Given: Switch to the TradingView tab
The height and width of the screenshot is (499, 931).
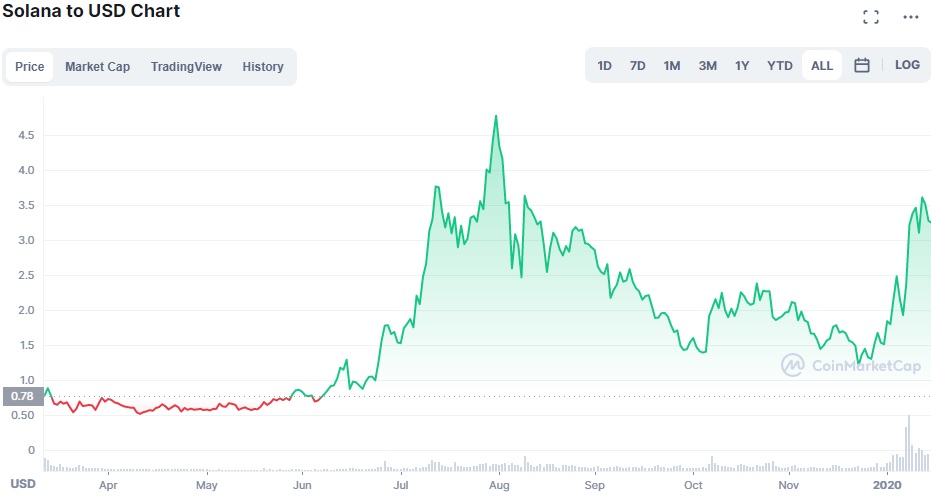Looking at the screenshot, I should click(186, 67).
